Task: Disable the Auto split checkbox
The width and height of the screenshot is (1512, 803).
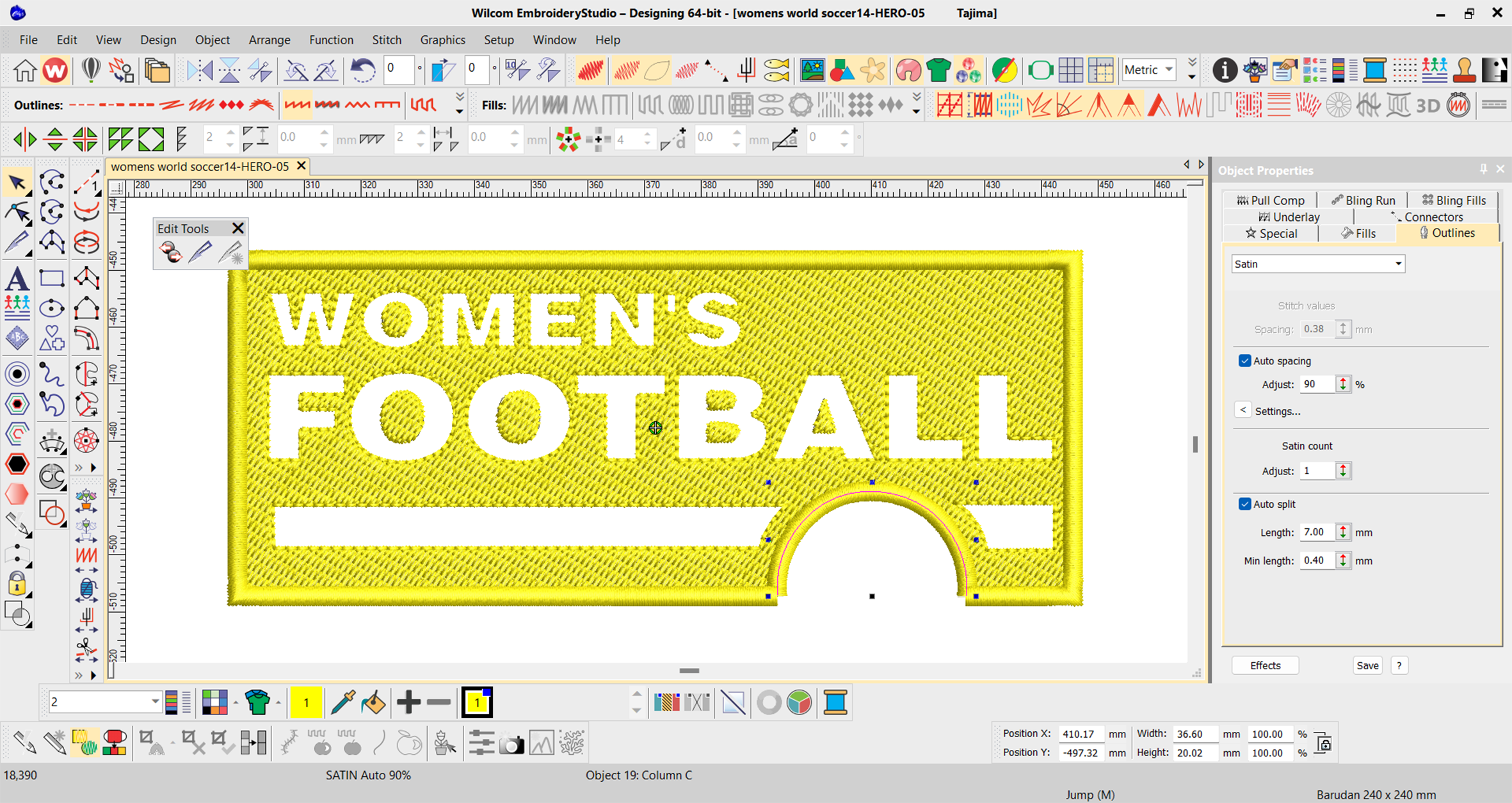Action: pos(1244,504)
